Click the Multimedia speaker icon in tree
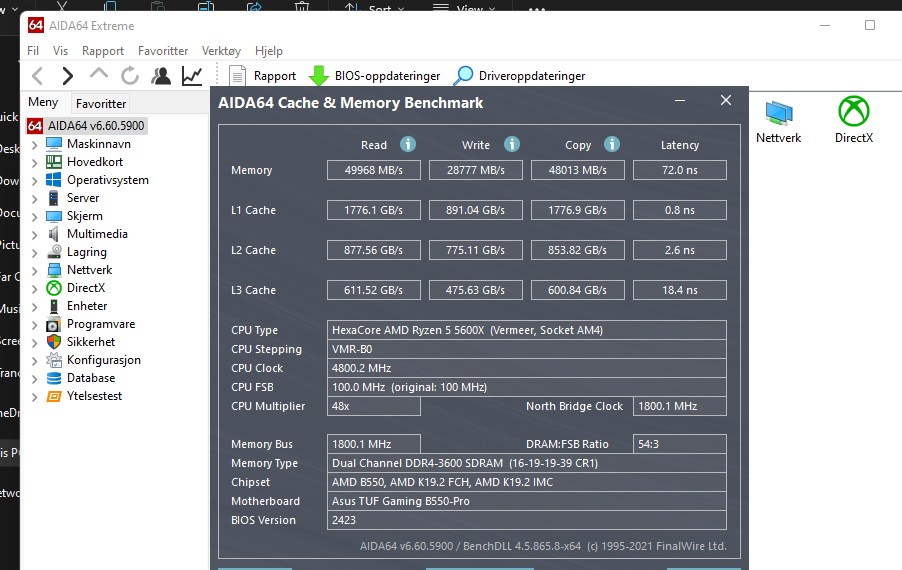This screenshot has height=570, width=902. click(53, 234)
